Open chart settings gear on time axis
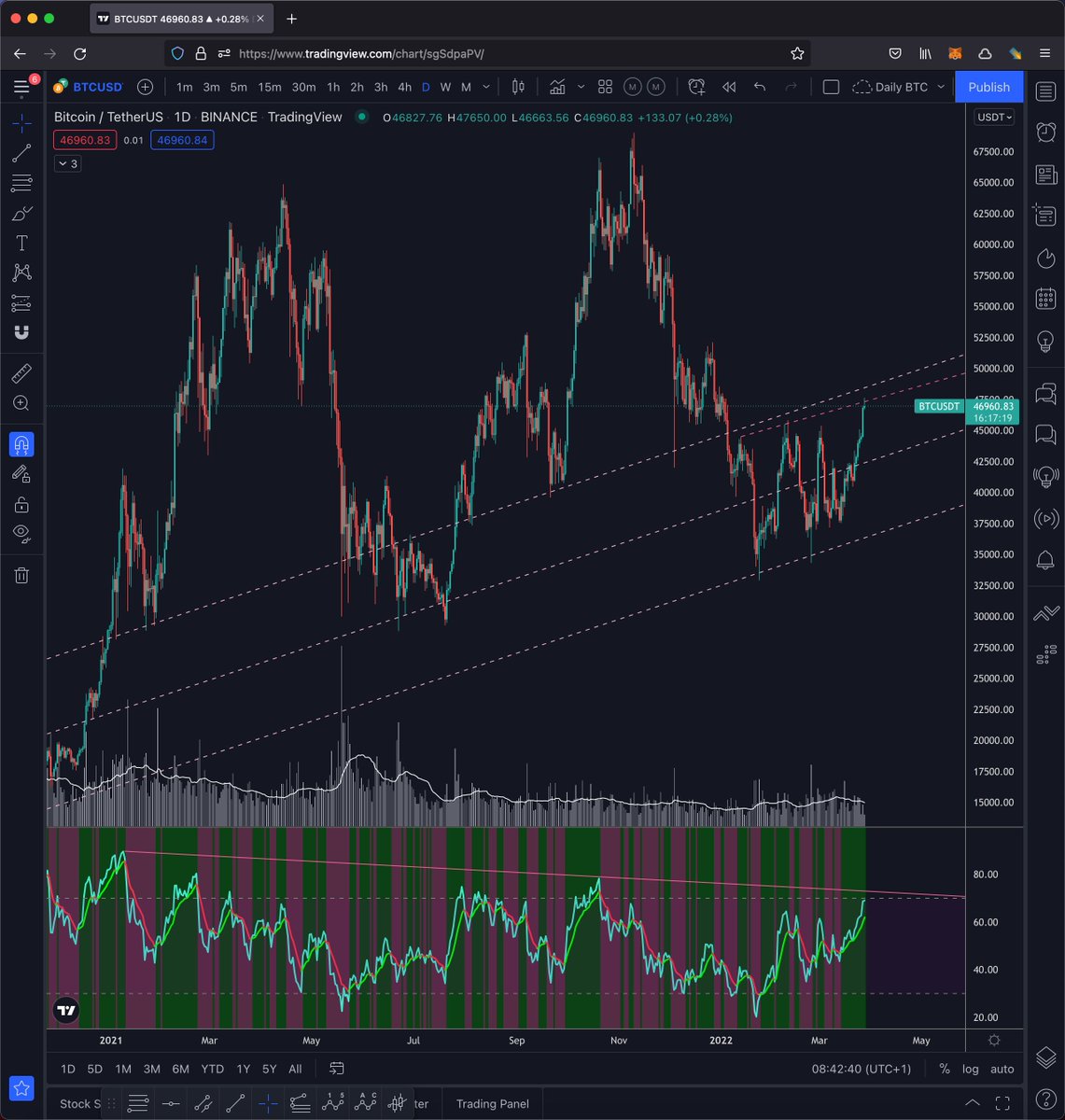Viewport: 1065px width, 1120px height. (x=994, y=1041)
